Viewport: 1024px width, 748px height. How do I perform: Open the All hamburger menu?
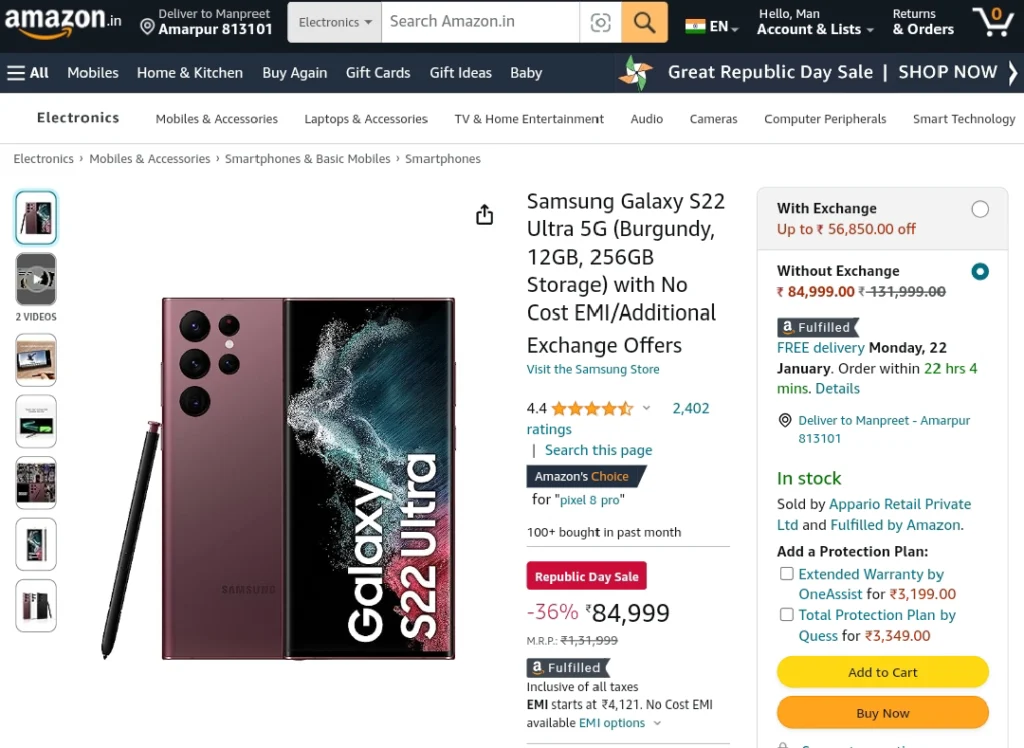[28, 73]
